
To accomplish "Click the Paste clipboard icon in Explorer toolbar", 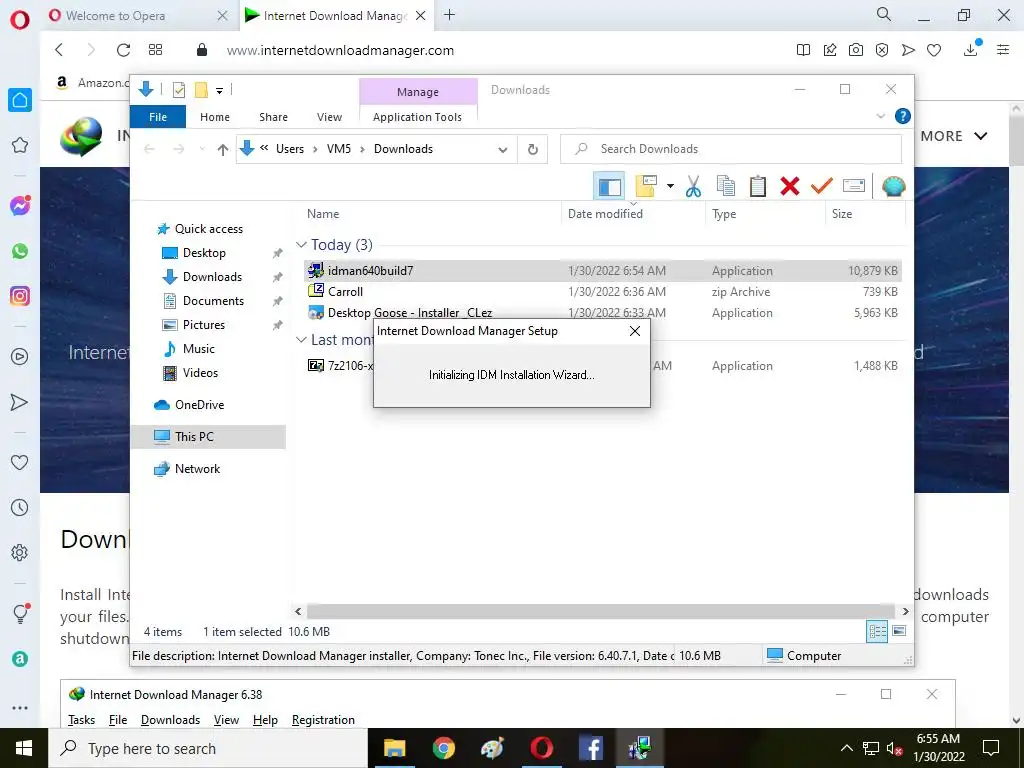I will [758, 187].
